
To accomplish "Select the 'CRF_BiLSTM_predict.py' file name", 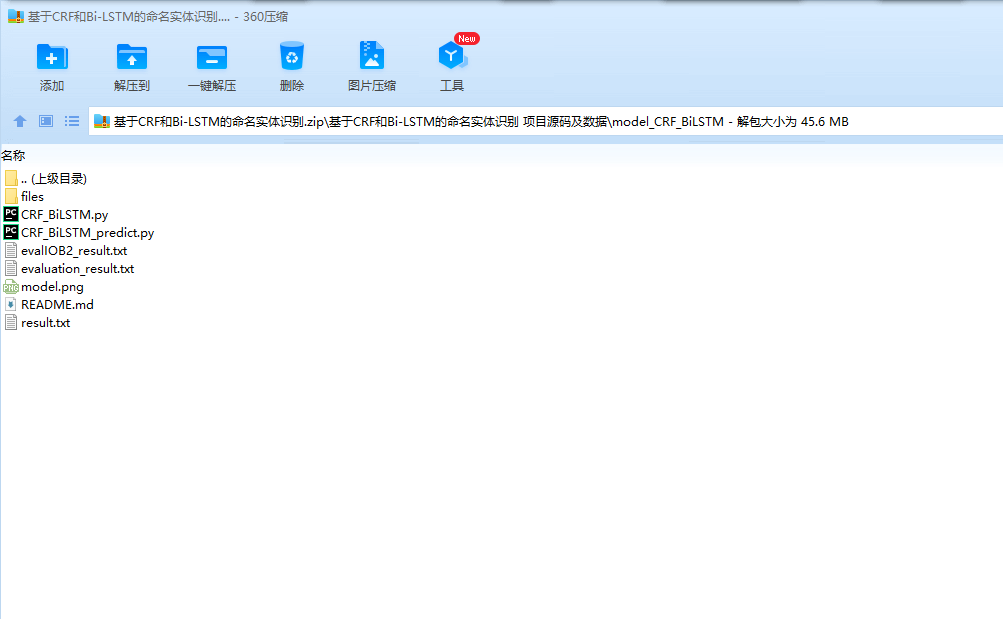I will click(88, 233).
